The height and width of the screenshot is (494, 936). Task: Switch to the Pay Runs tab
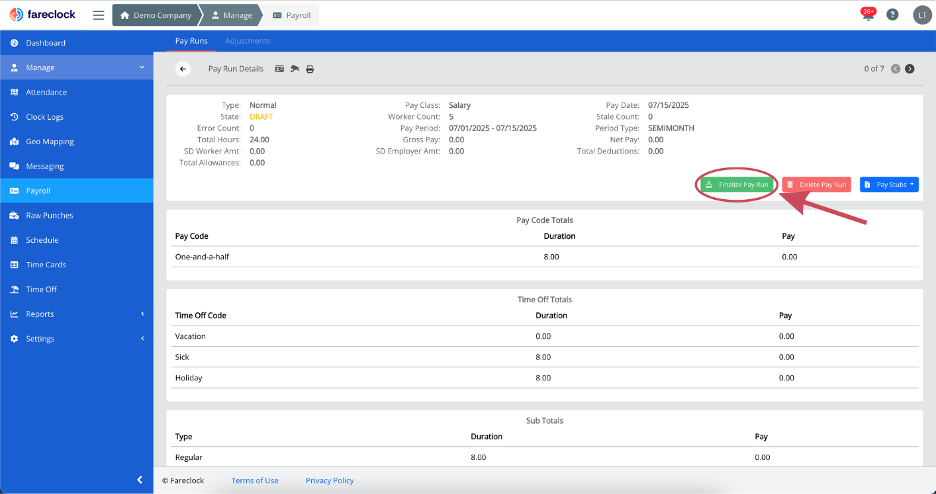(x=191, y=41)
